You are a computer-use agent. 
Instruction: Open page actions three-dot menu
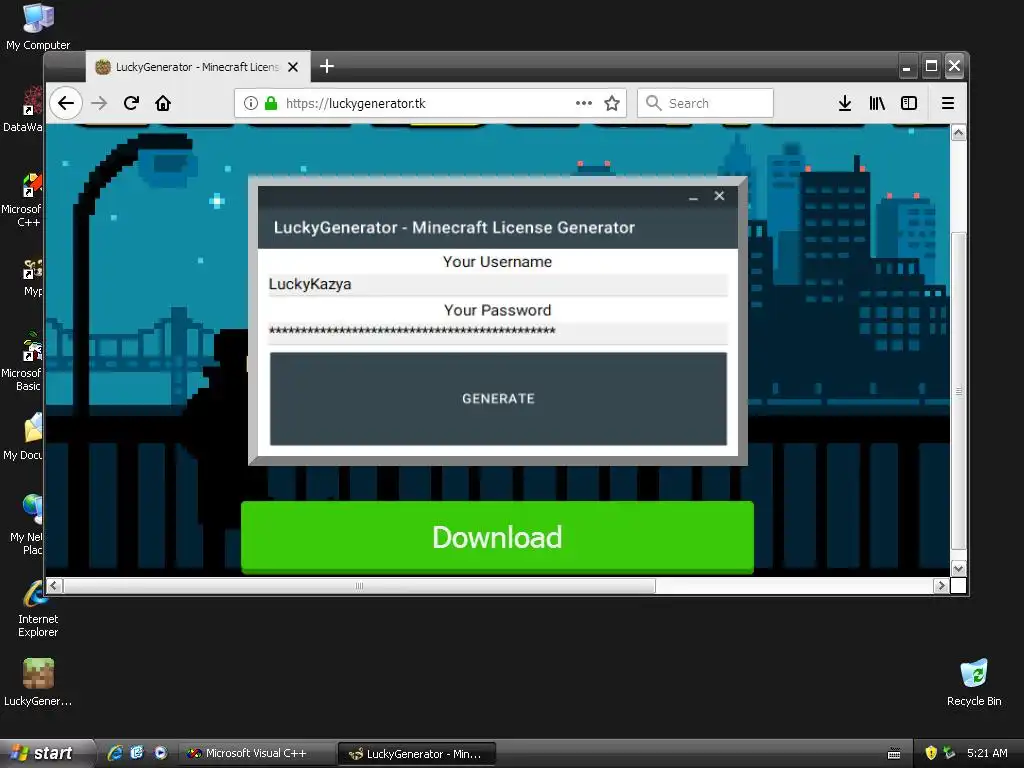pos(584,103)
